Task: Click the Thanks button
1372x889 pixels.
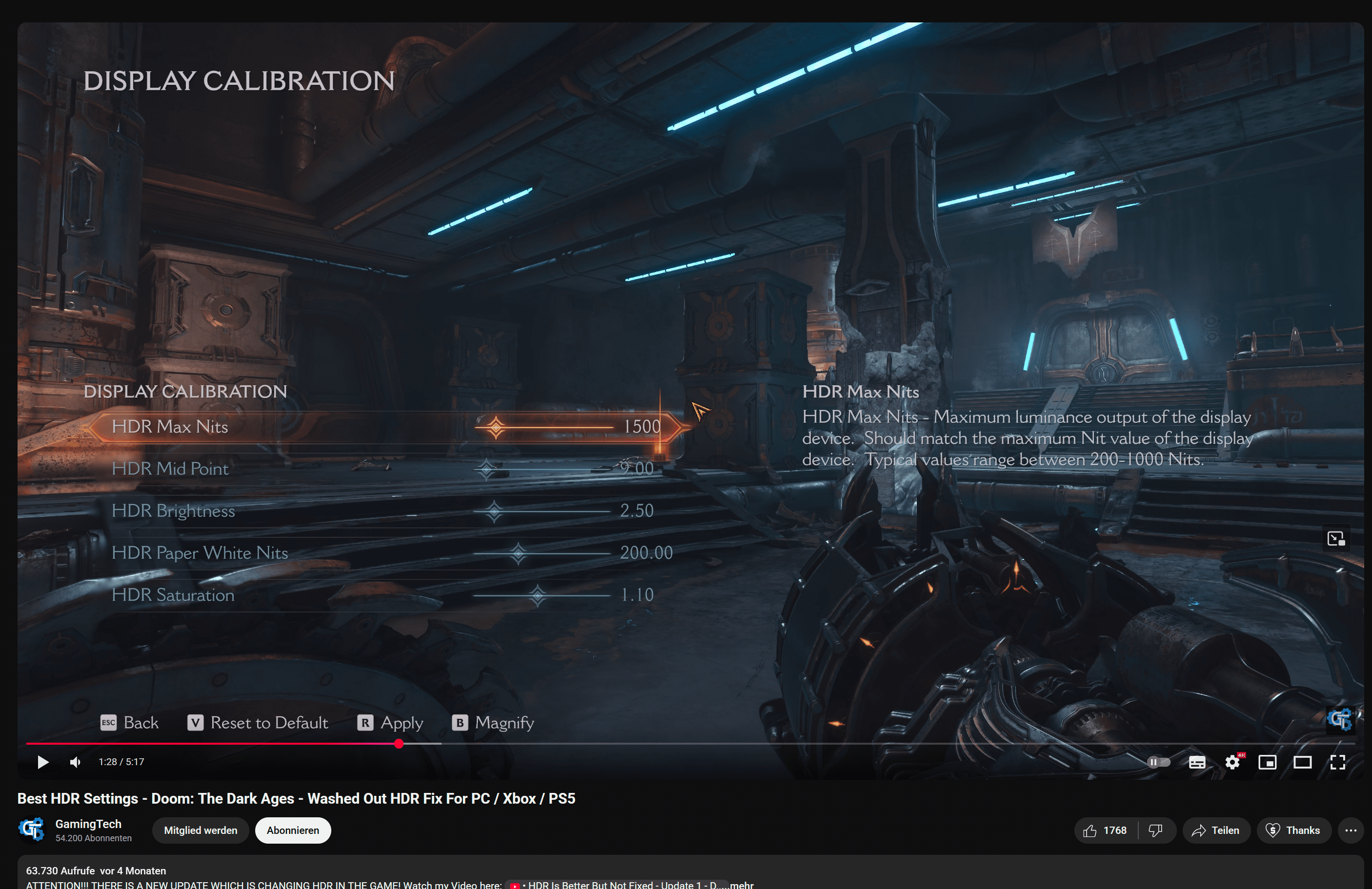Action: [x=1293, y=830]
